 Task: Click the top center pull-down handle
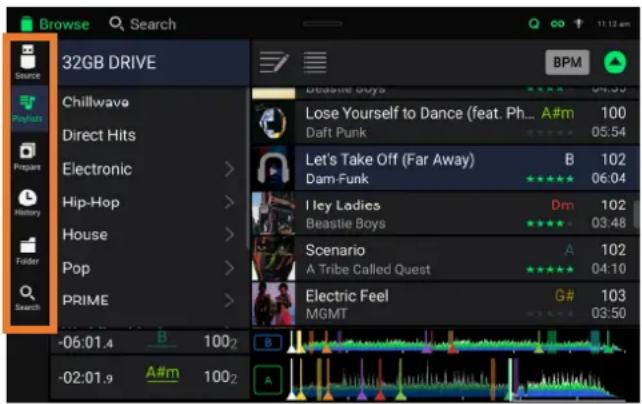323,24
